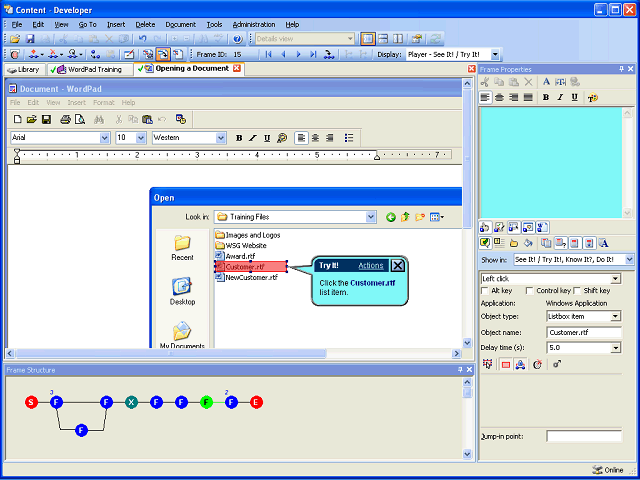Screen dimensions: 640x480
Task: Open the Administration menu
Action: coord(254,24)
